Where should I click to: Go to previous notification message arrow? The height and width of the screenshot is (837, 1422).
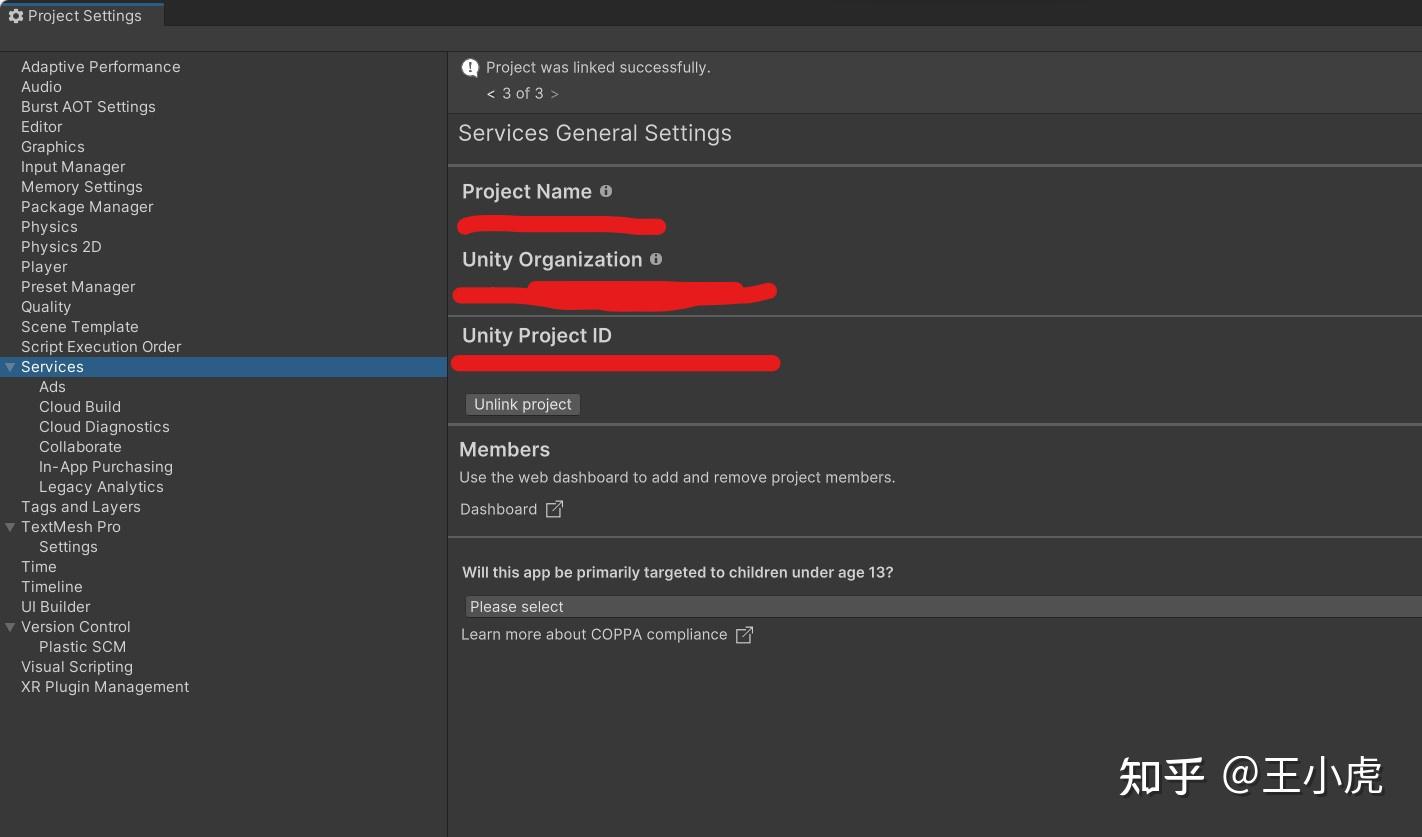tap(491, 94)
